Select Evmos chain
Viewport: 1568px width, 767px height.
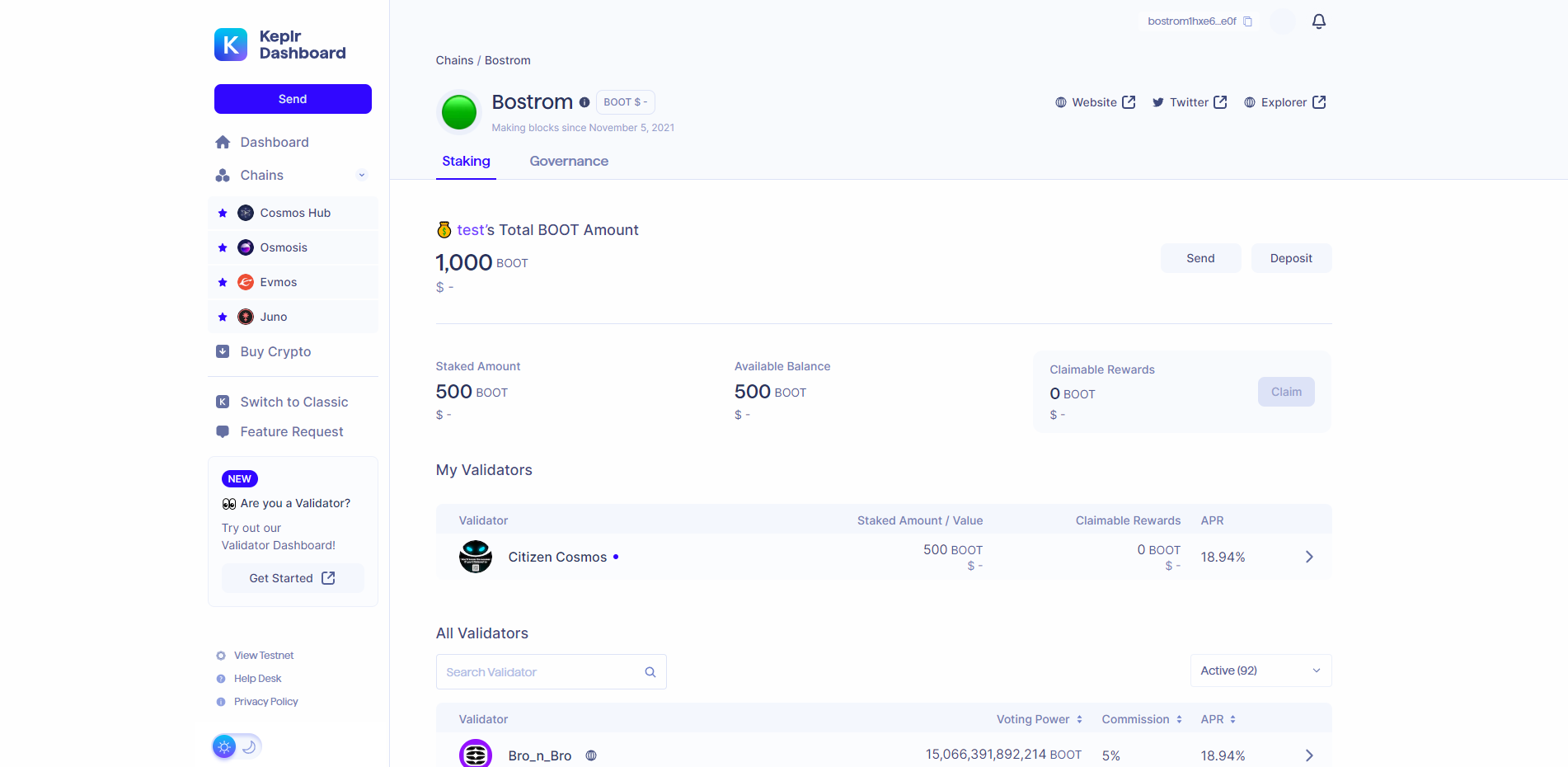coord(293,282)
